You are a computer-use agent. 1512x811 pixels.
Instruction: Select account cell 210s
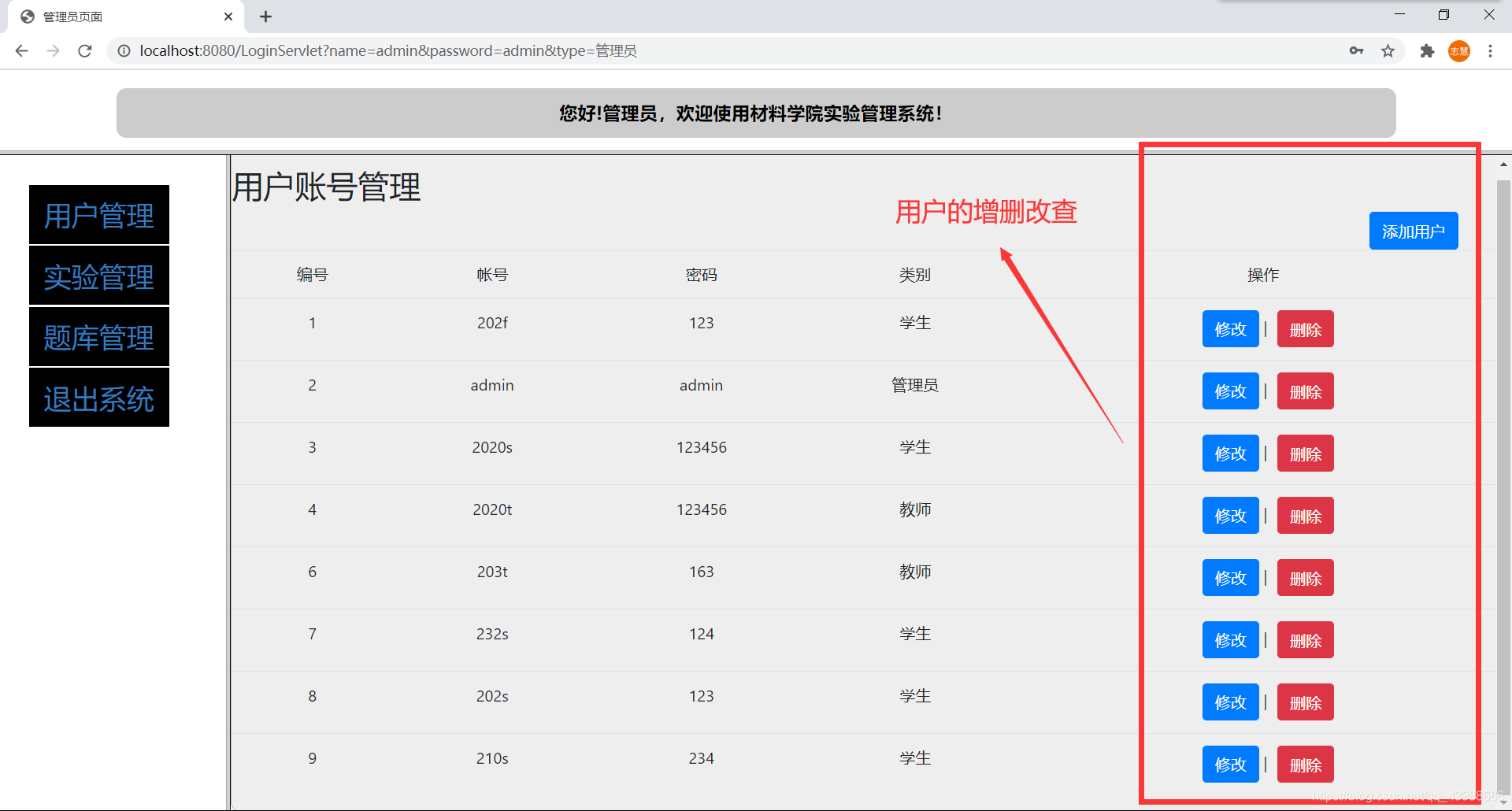coord(492,758)
